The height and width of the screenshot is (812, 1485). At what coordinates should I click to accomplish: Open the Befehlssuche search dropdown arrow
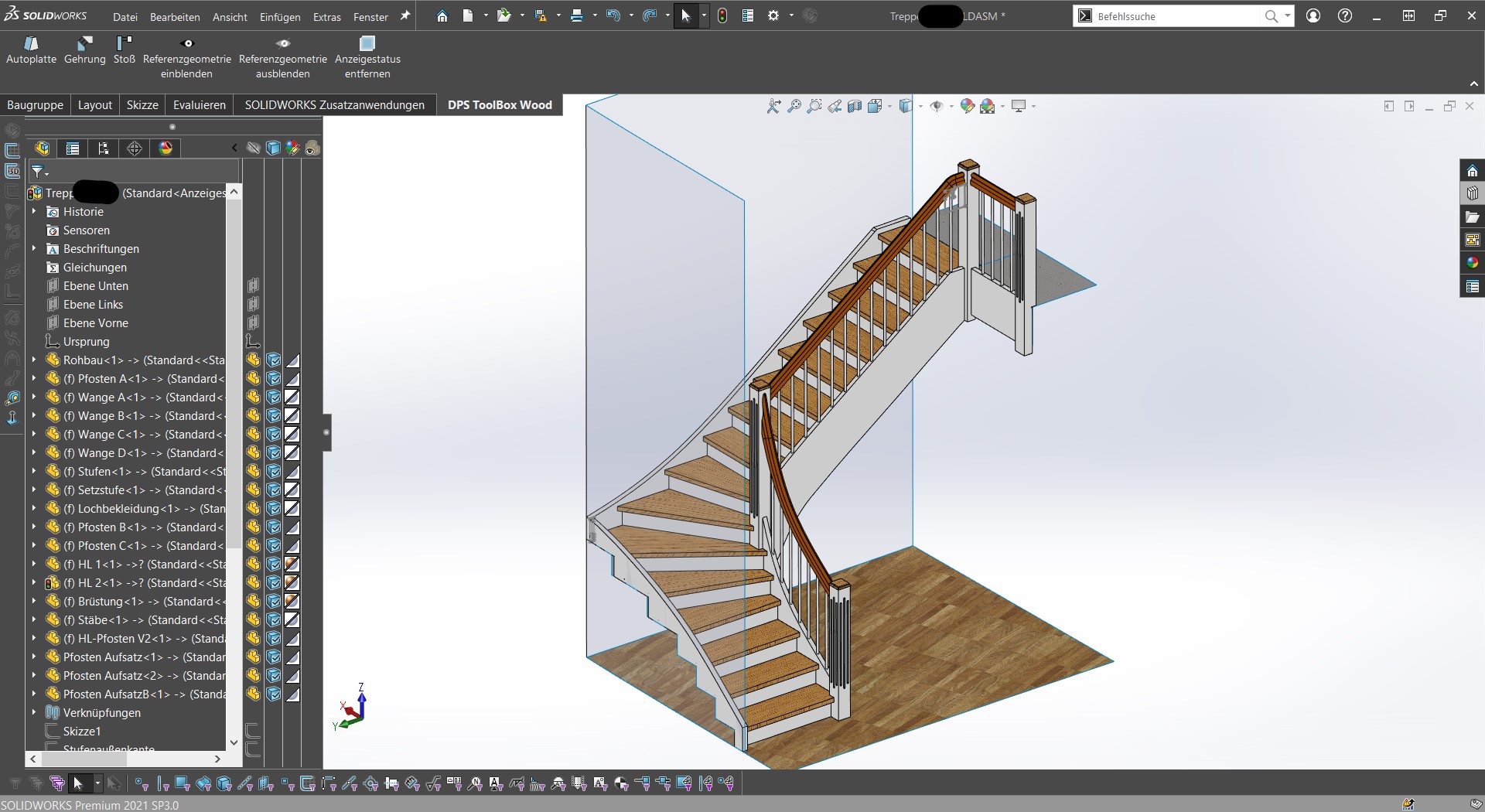point(1288,16)
